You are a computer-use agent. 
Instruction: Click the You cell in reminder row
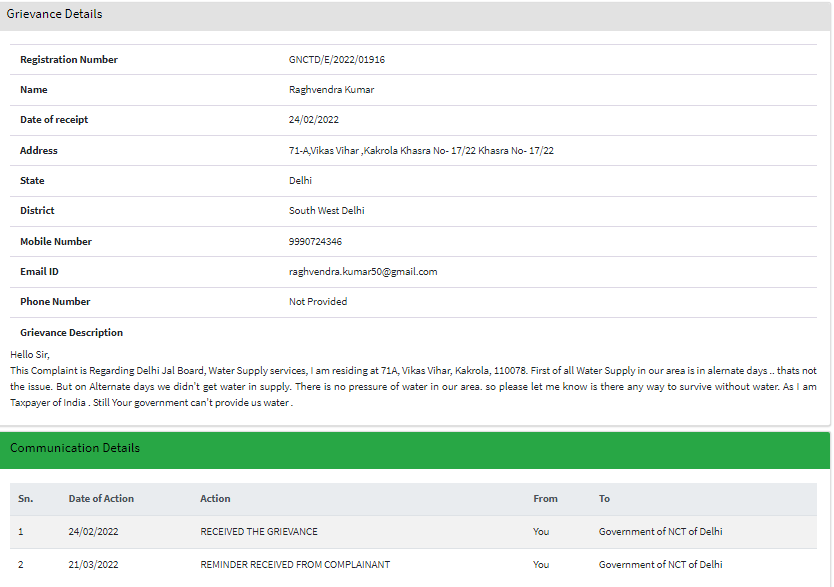click(x=541, y=565)
